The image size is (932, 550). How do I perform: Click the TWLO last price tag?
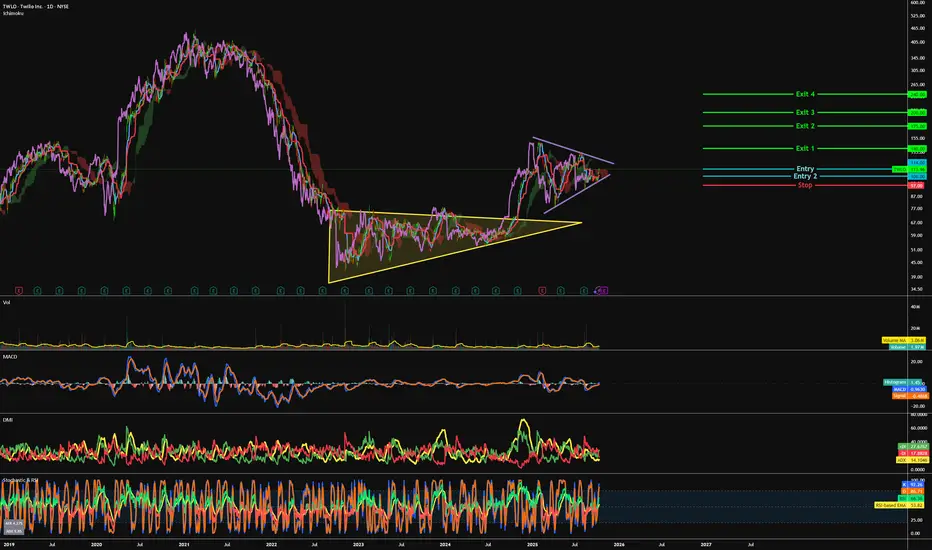pyautogui.click(x=909, y=169)
